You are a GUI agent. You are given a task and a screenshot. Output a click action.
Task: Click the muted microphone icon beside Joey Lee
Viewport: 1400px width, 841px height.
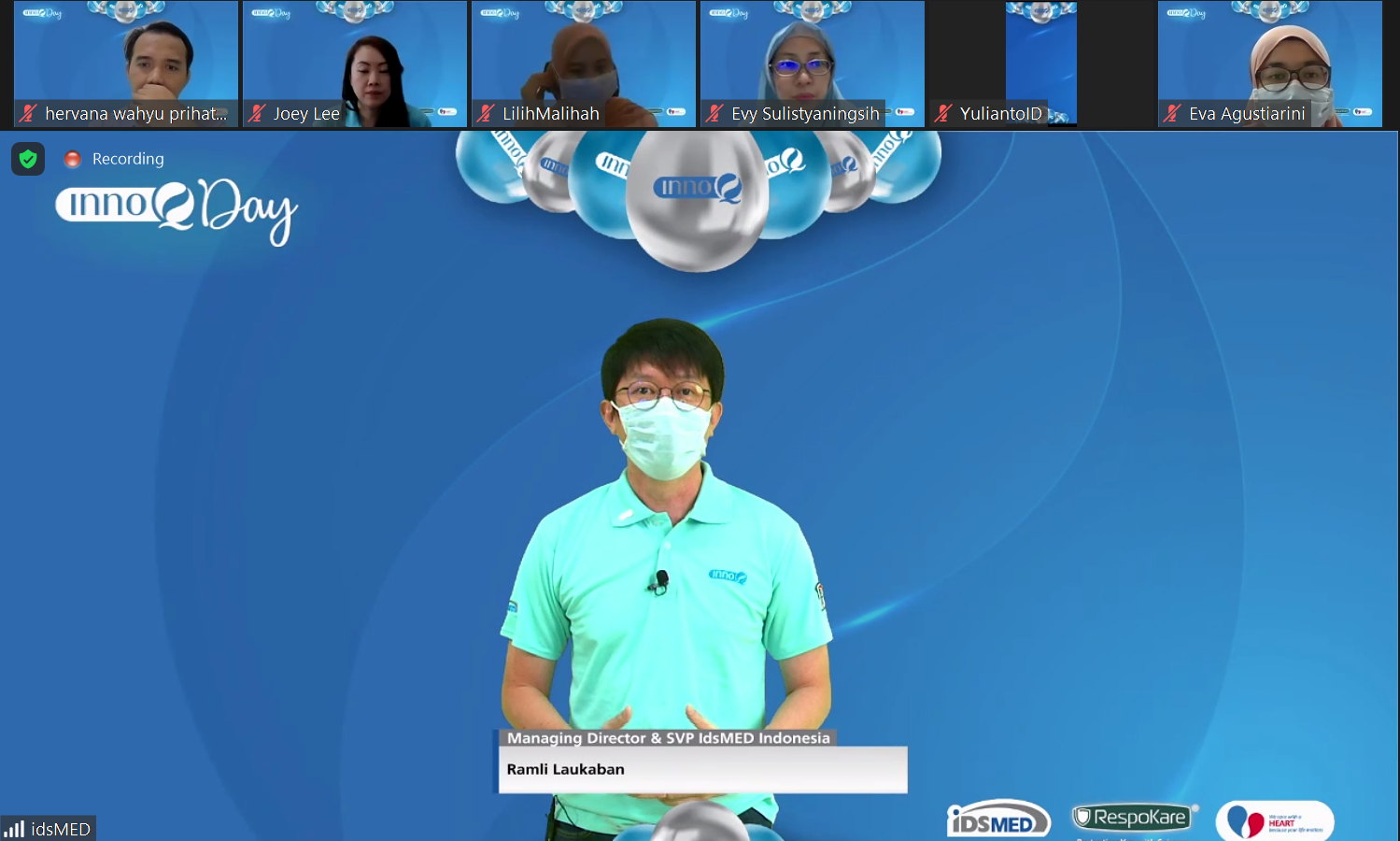tap(257, 114)
